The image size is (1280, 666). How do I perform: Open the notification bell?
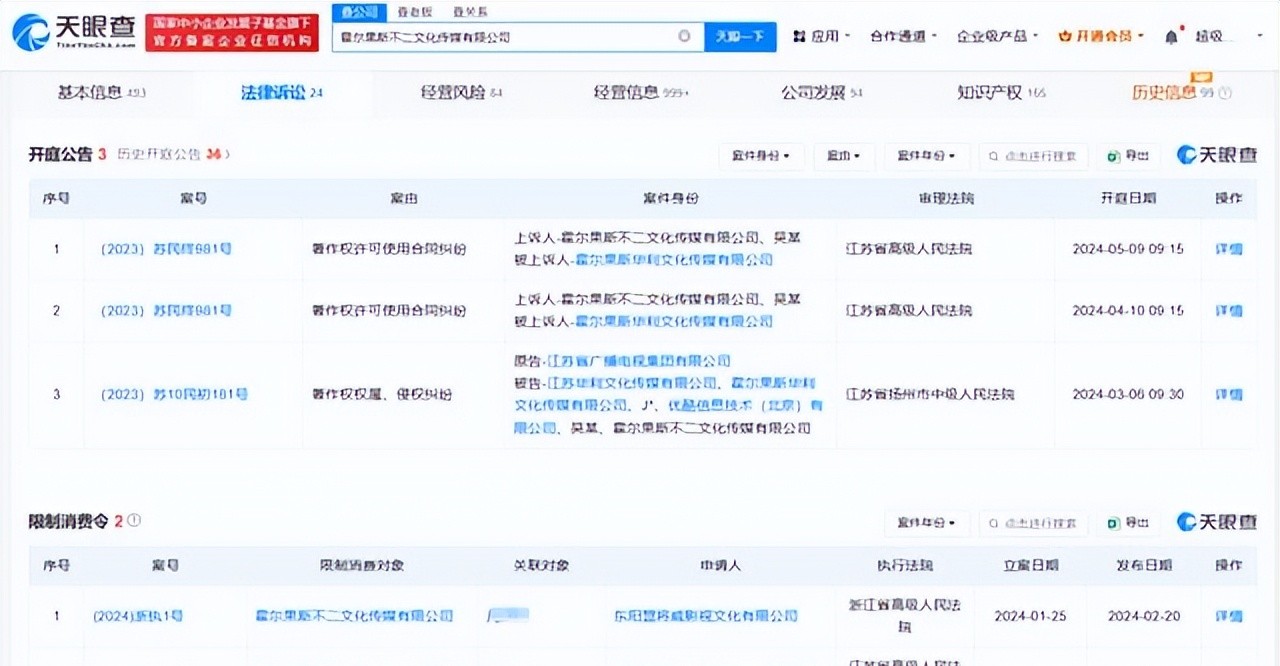[1171, 36]
